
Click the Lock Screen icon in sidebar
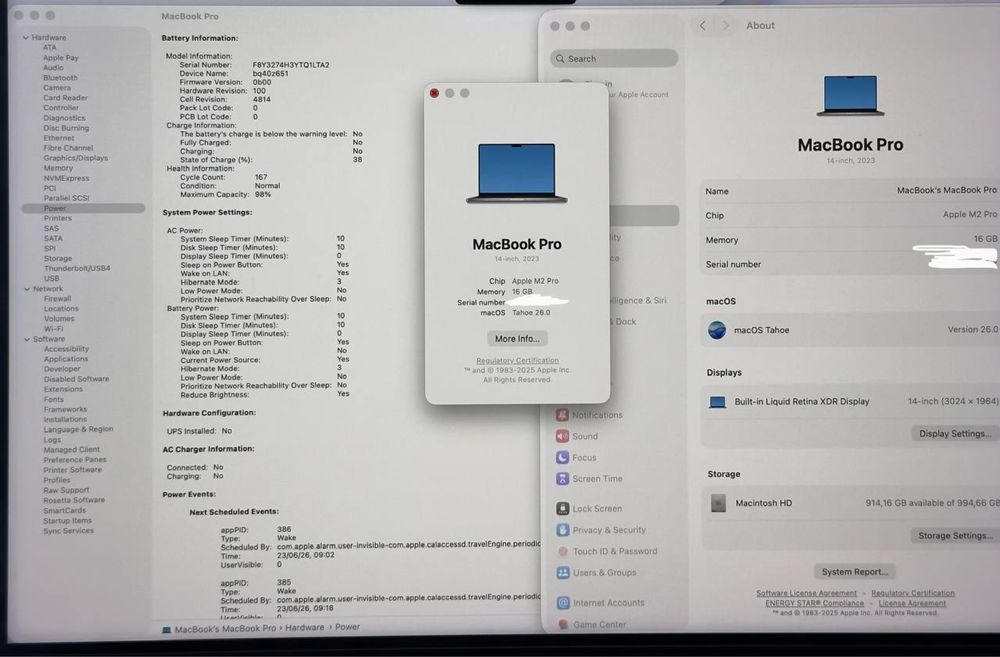pos(562,508)
